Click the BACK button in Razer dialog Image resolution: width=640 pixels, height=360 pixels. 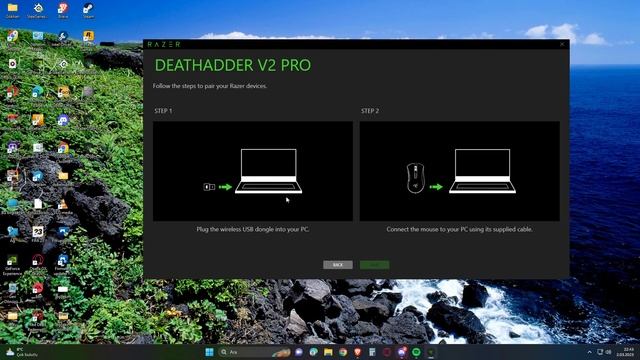coord(338,265)
